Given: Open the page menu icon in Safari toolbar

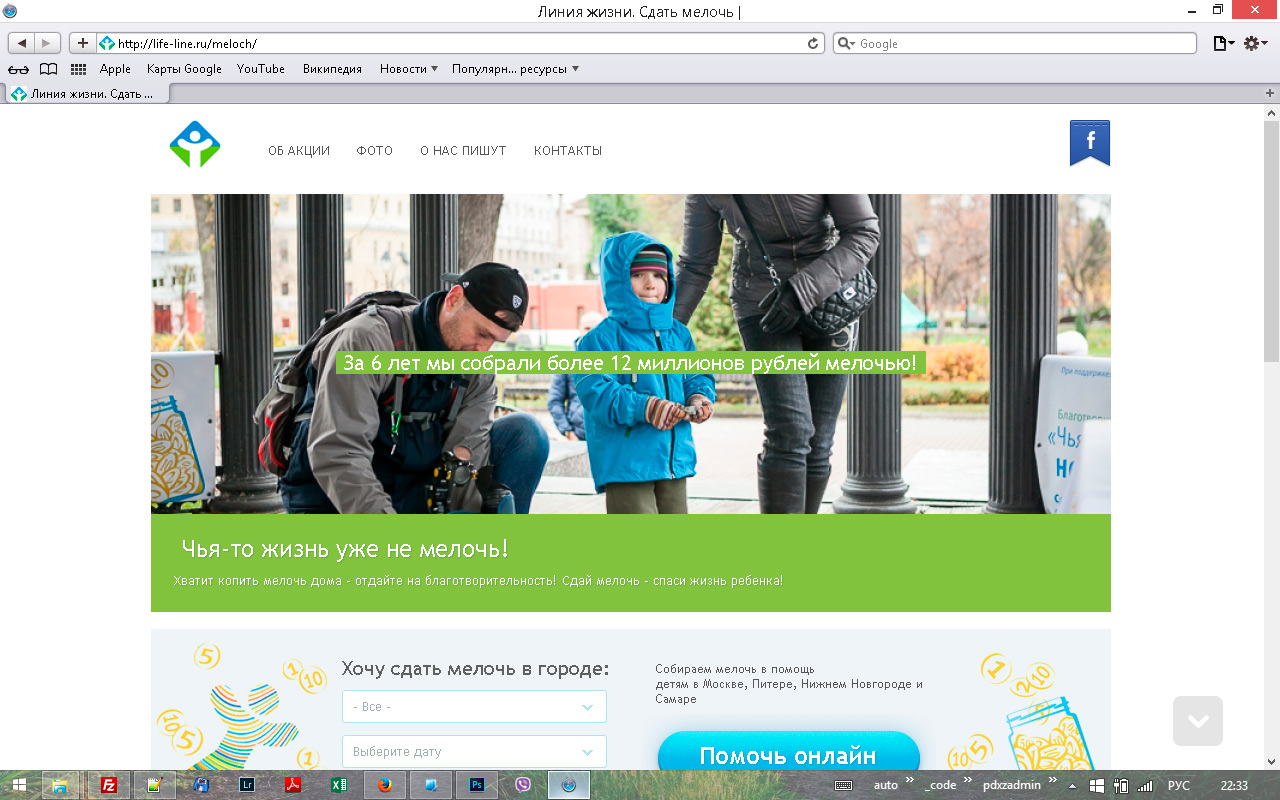Looking at the screenshot, I should tap(1224, 43).
